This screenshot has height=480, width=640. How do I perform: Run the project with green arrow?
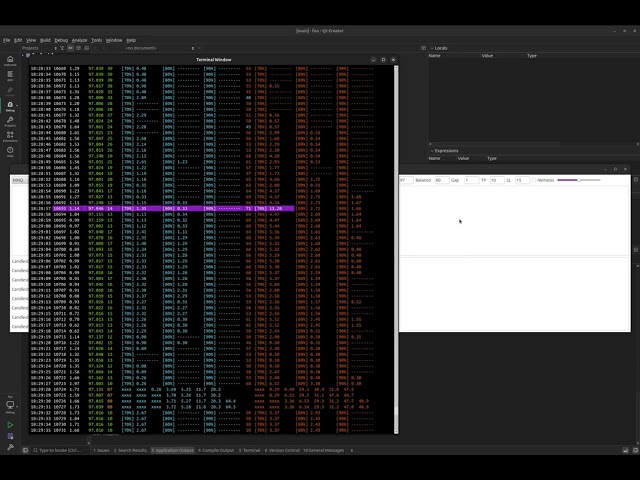[x=10, y=425]
